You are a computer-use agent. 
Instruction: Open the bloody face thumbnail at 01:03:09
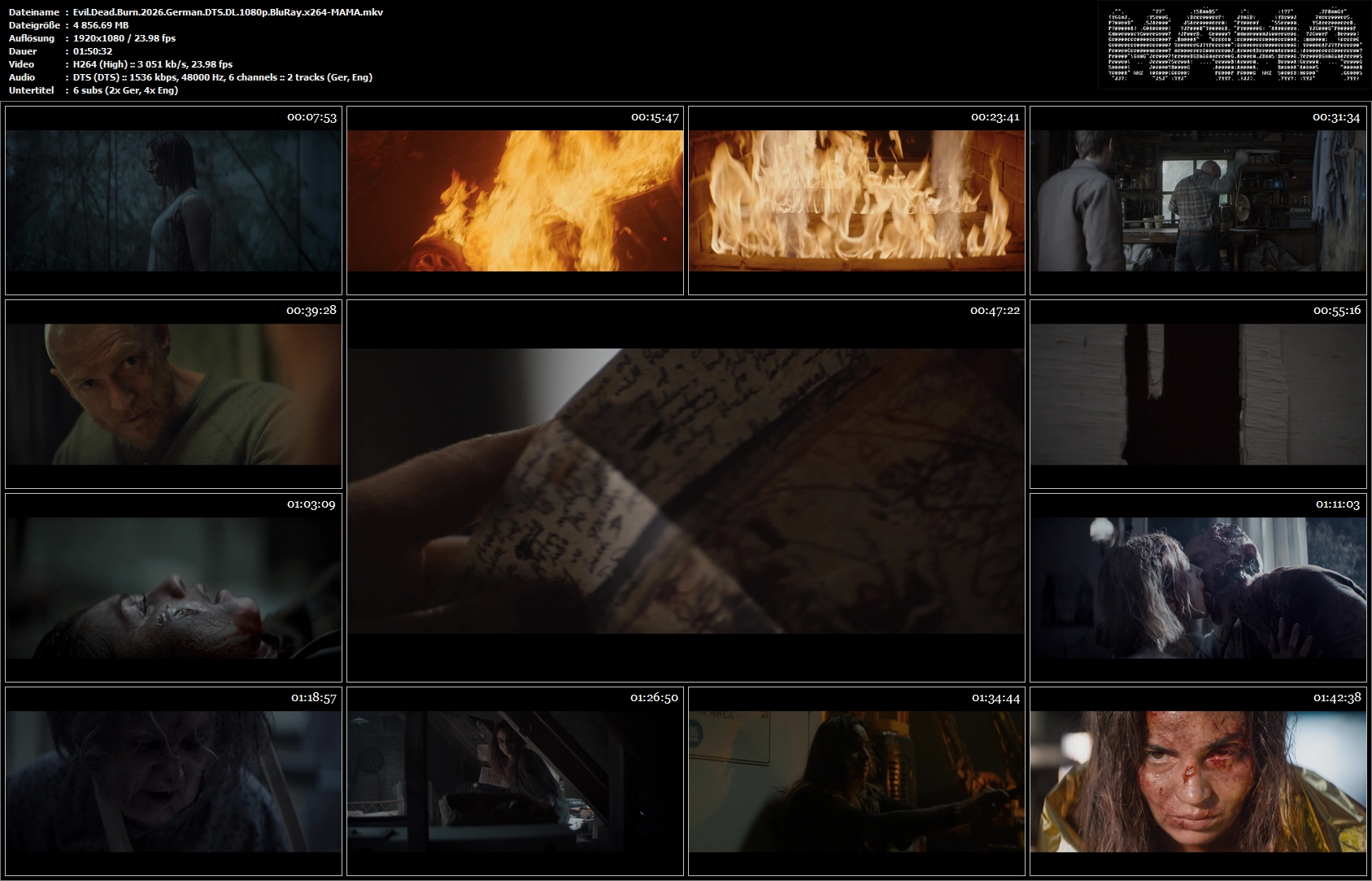click(x=173, y=588)
